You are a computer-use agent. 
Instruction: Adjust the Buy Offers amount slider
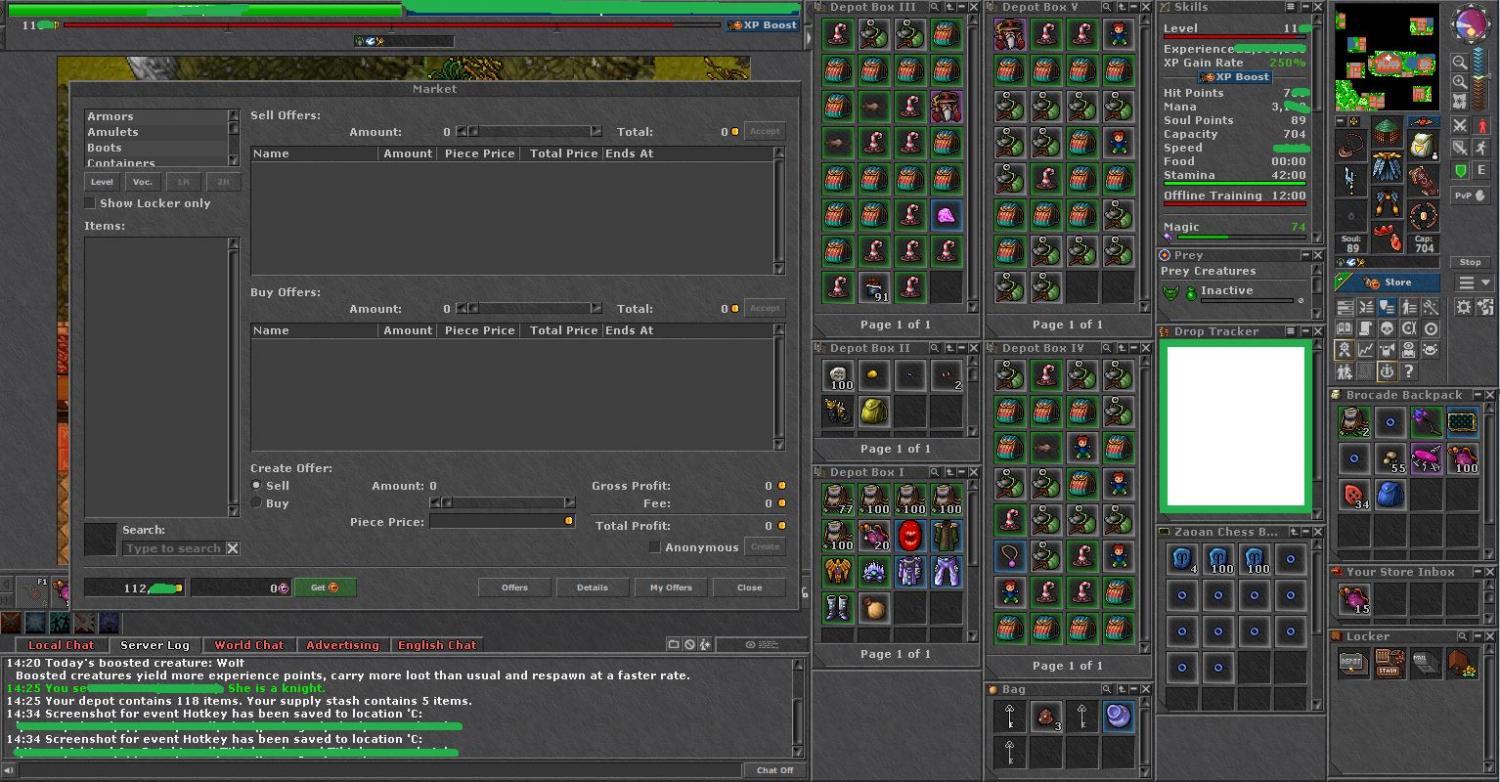530,309
